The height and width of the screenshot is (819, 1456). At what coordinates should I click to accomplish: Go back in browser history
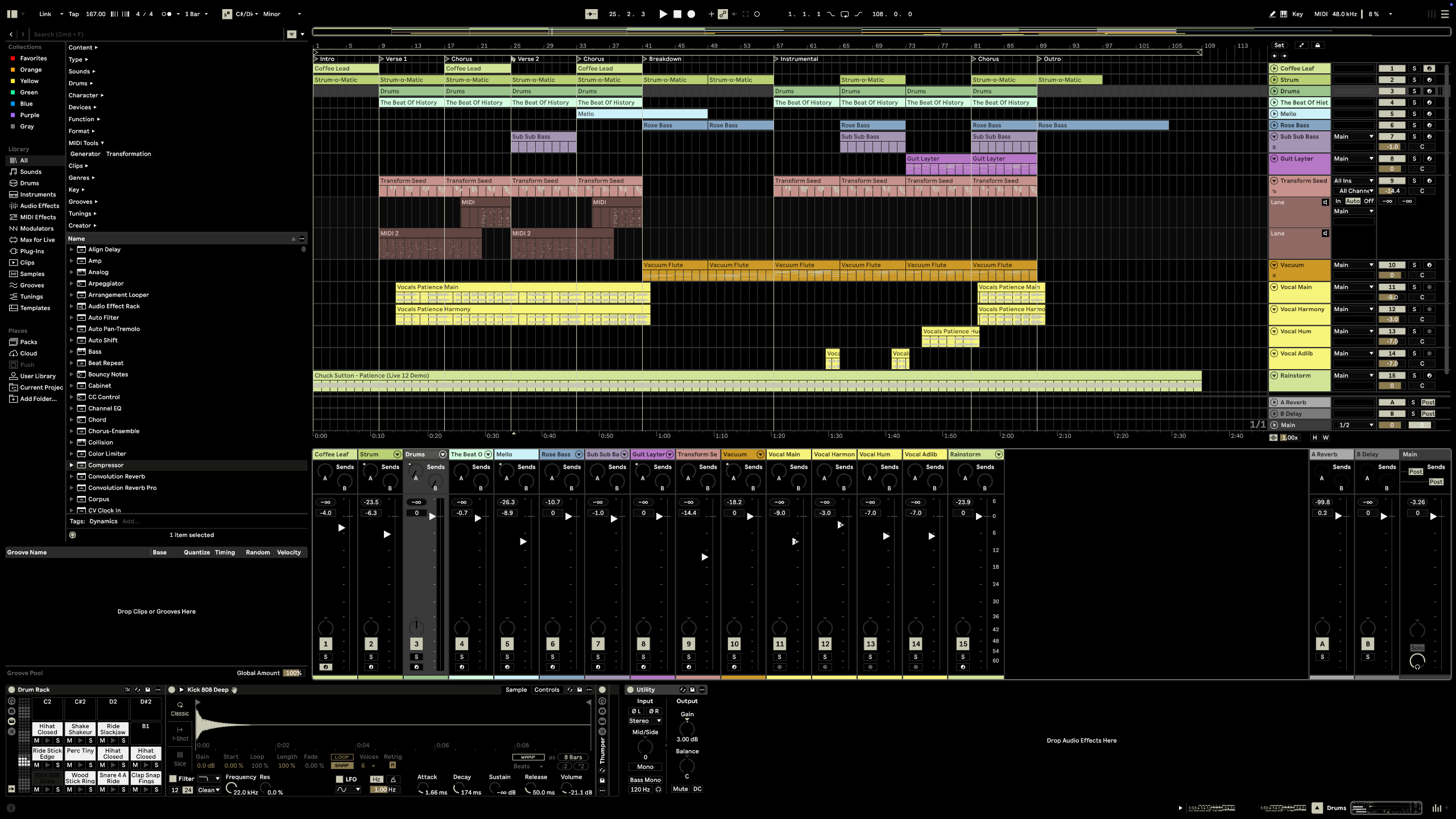(11, 34)
